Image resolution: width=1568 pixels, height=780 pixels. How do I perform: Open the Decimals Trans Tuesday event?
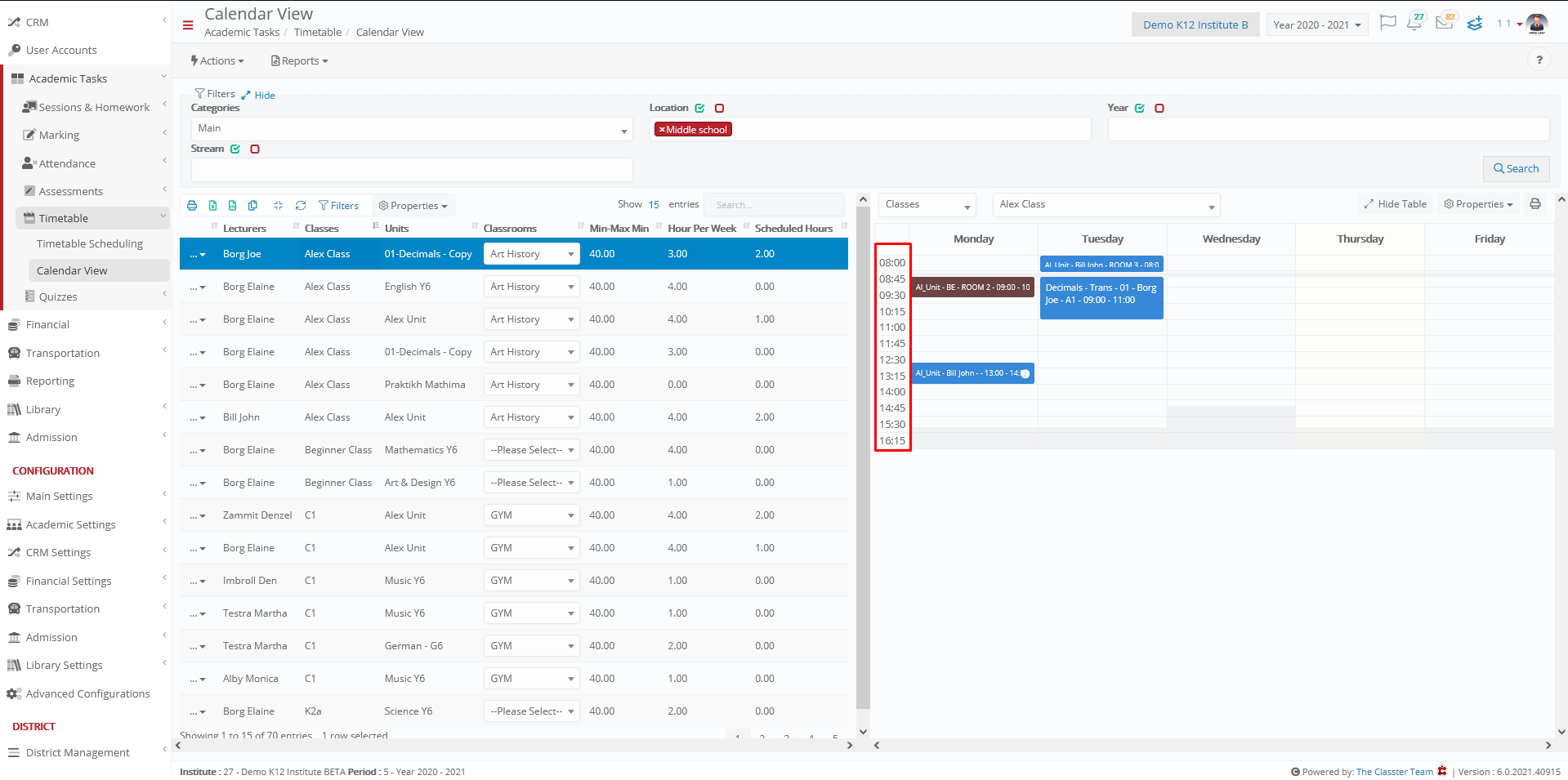1101,298
